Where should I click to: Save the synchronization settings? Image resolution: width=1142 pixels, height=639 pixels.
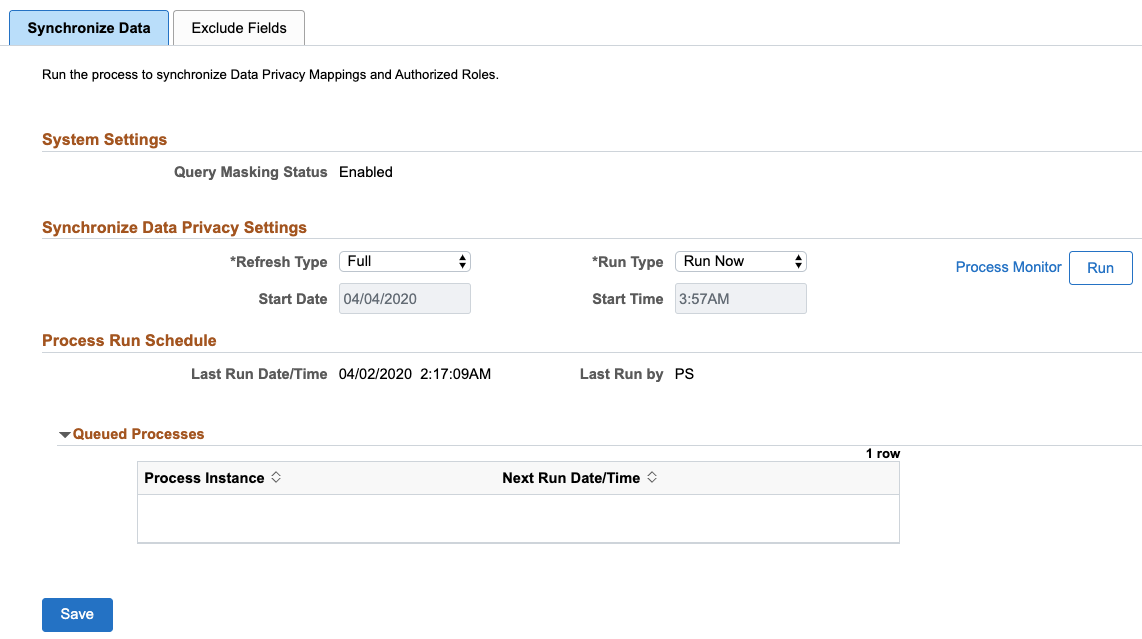pyautogui.click(x=77, y=614)
